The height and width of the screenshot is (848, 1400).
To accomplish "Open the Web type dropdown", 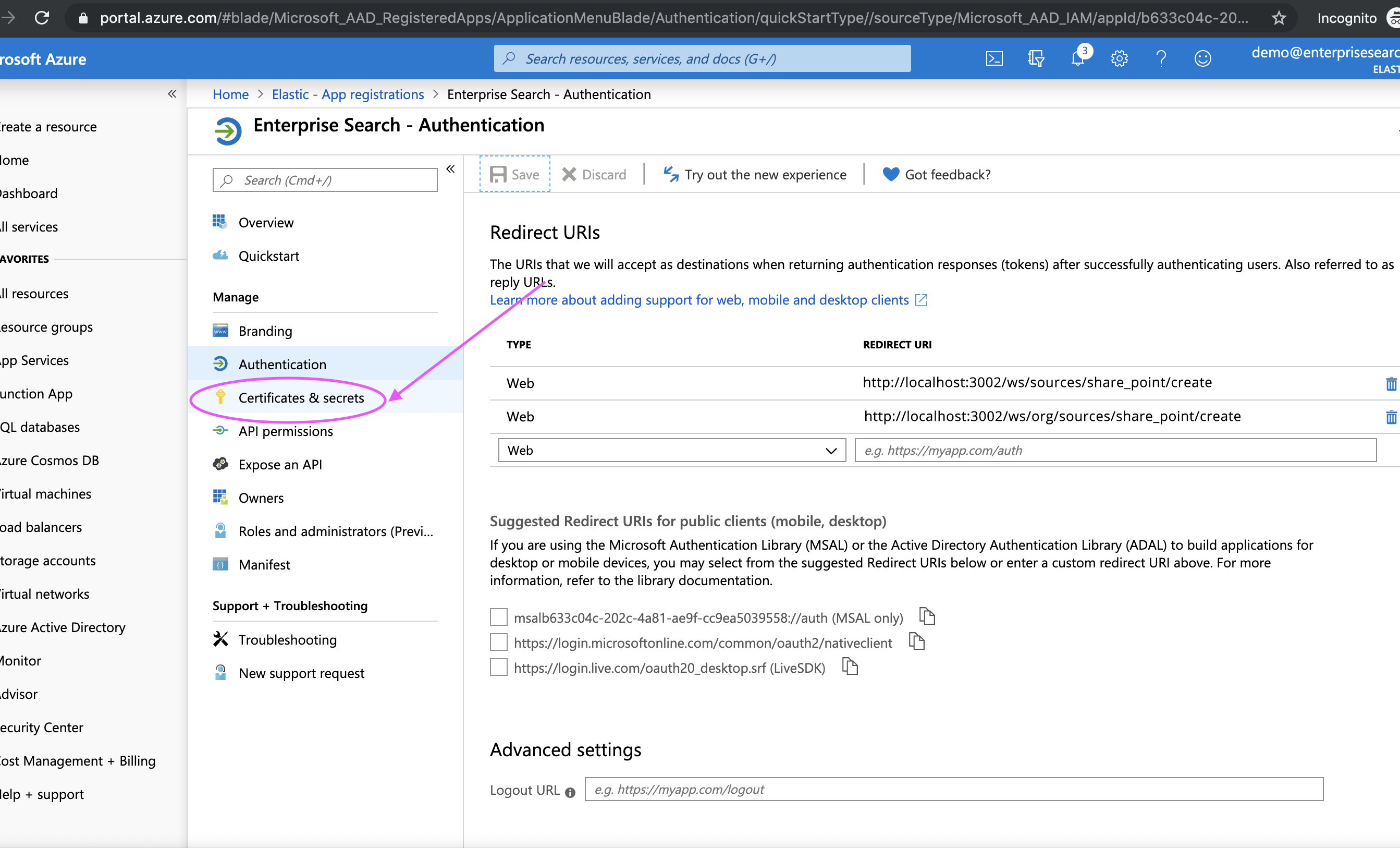I will 671,450.
